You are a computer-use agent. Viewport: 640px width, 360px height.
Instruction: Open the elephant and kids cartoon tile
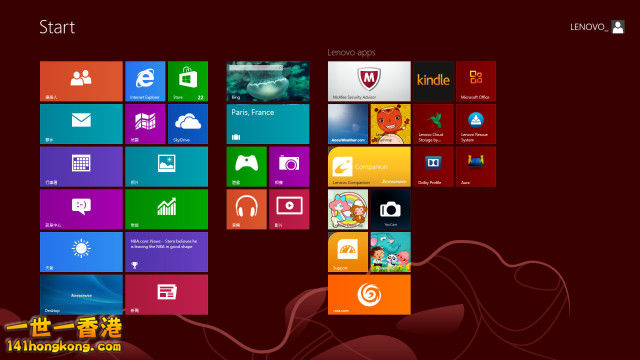click(391, 252)
